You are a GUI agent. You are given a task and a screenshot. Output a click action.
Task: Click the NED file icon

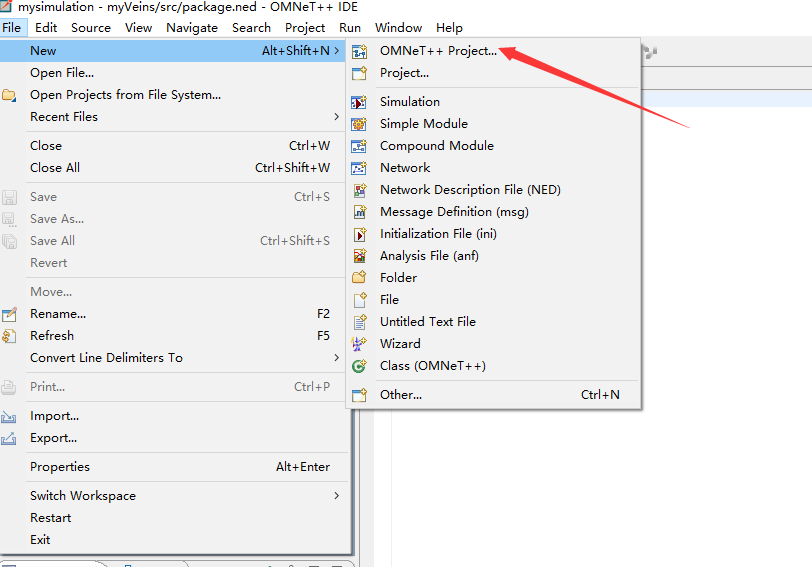[x=360, y=190]
